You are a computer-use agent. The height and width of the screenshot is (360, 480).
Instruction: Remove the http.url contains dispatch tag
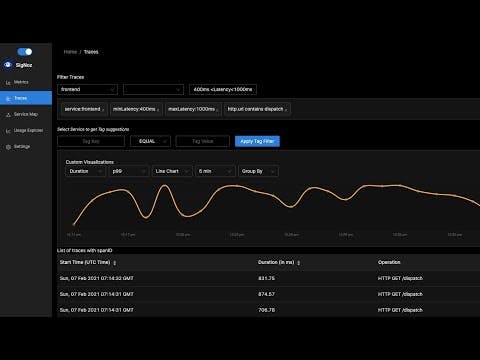point(286,110)
